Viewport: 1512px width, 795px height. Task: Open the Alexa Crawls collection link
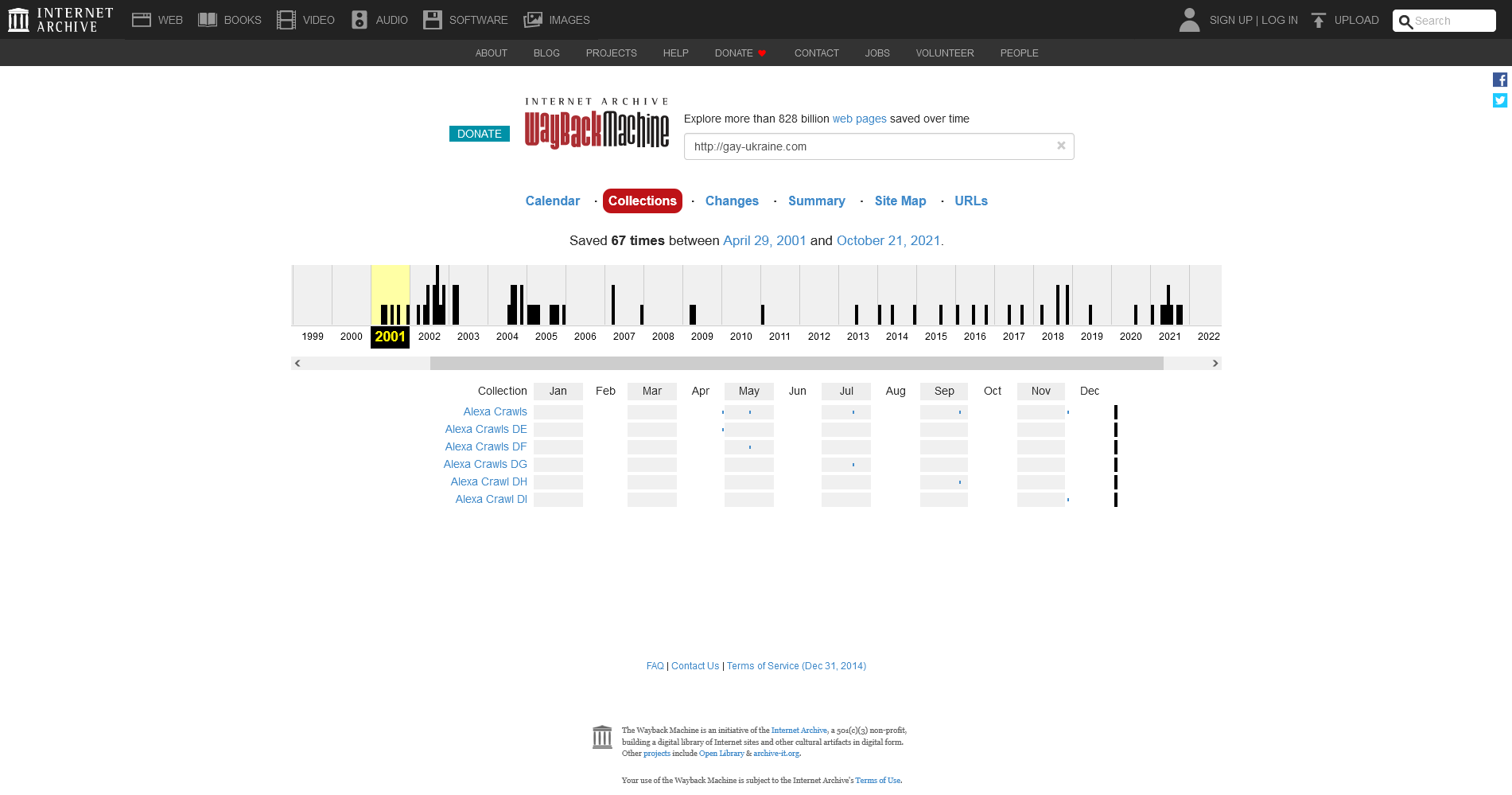tap(496, 411)
